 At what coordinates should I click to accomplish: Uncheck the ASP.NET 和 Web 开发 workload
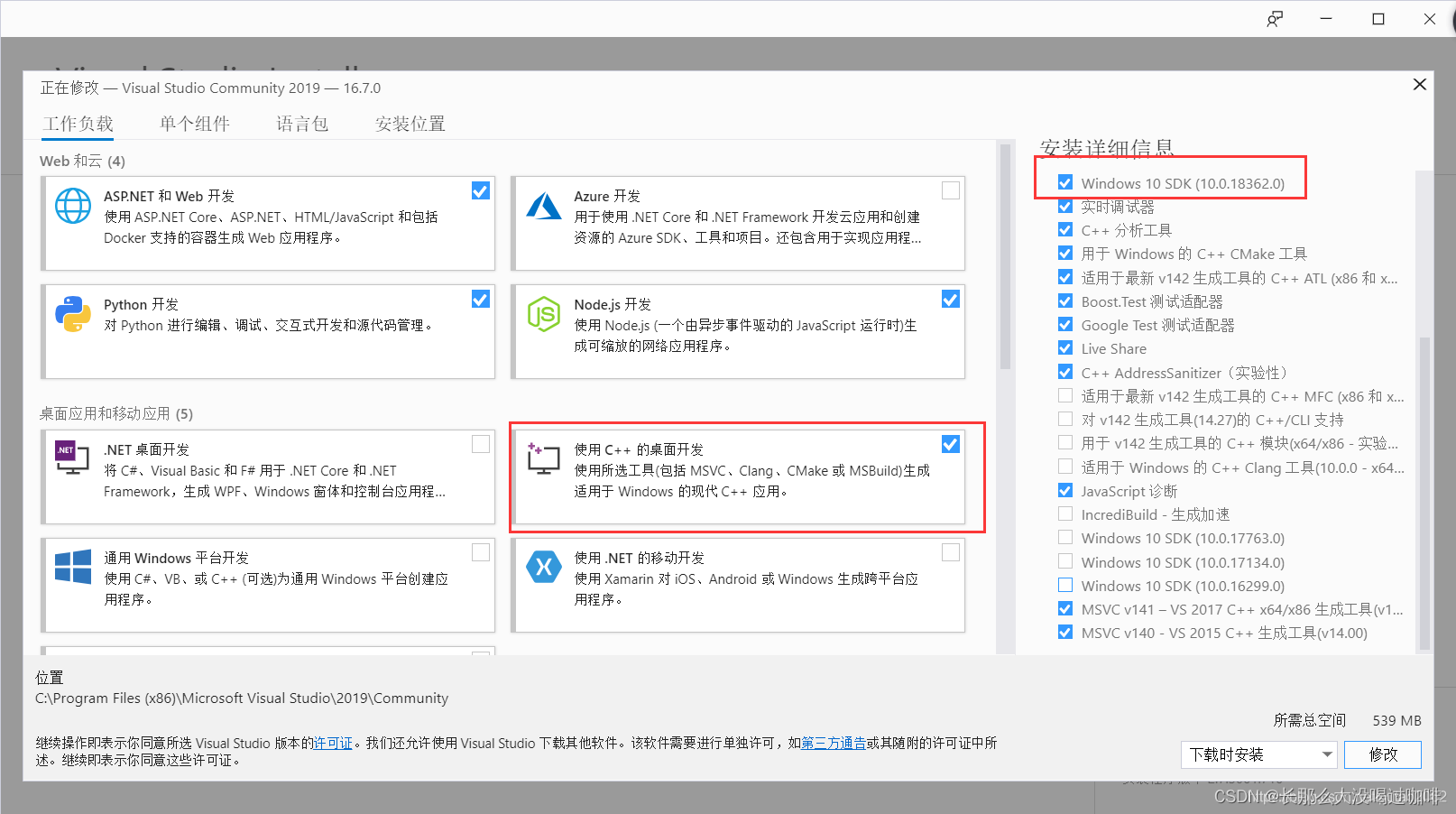click(x=481, y=190)
